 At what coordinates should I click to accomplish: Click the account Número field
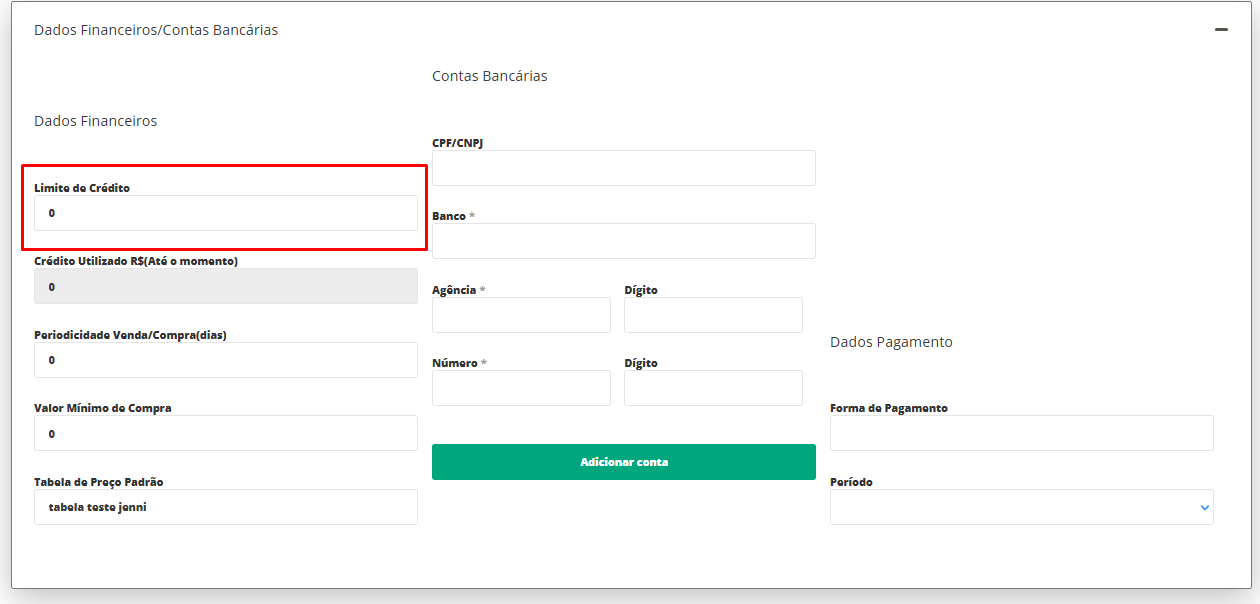pos(521,388)
